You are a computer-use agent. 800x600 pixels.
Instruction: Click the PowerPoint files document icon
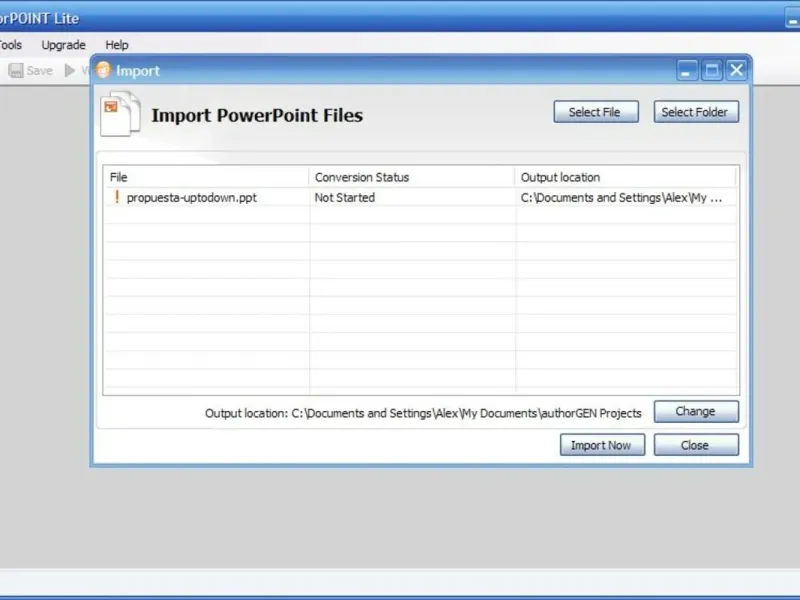pos(120,114)
